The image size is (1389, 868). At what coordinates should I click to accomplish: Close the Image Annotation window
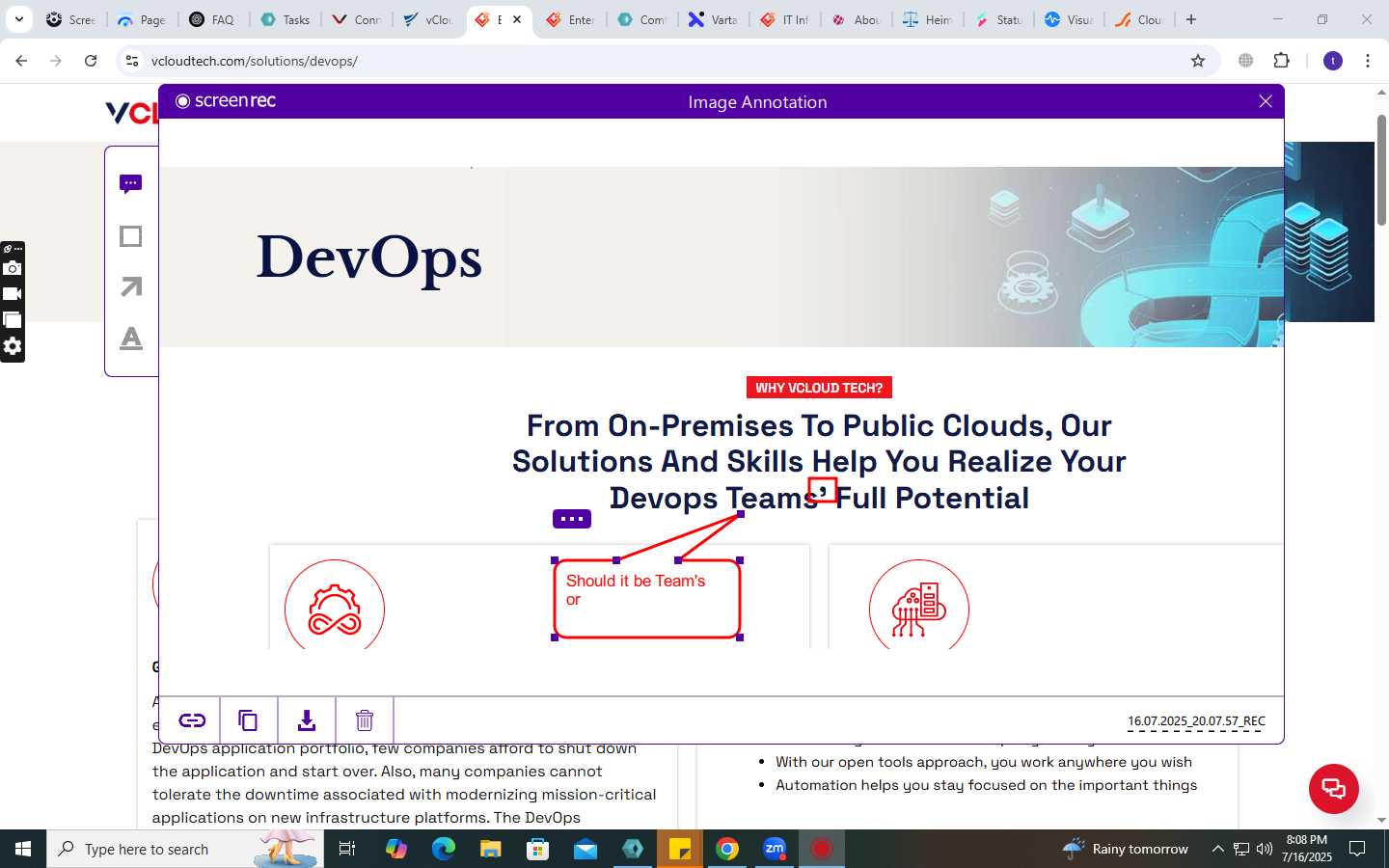coord(1266,101)
